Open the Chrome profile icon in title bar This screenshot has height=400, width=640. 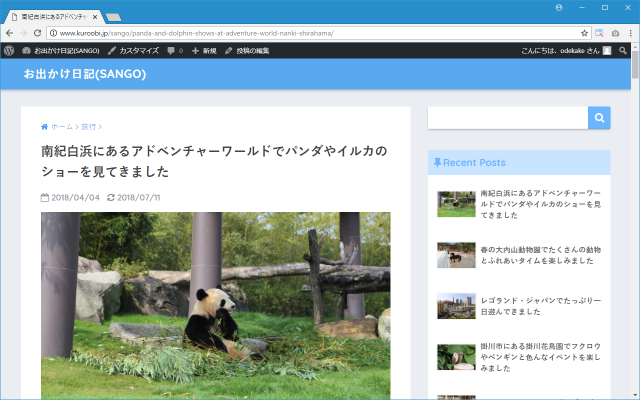point(559,7)
